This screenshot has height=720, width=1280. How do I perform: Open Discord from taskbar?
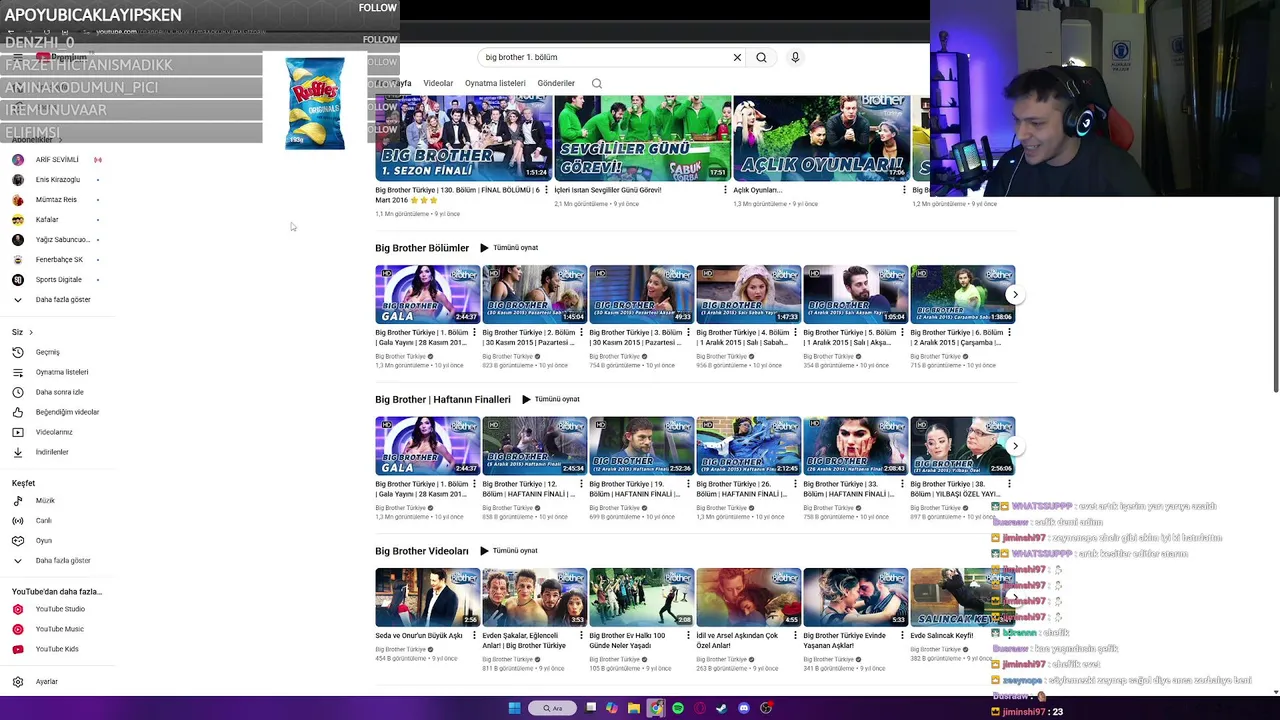(744, 708)
